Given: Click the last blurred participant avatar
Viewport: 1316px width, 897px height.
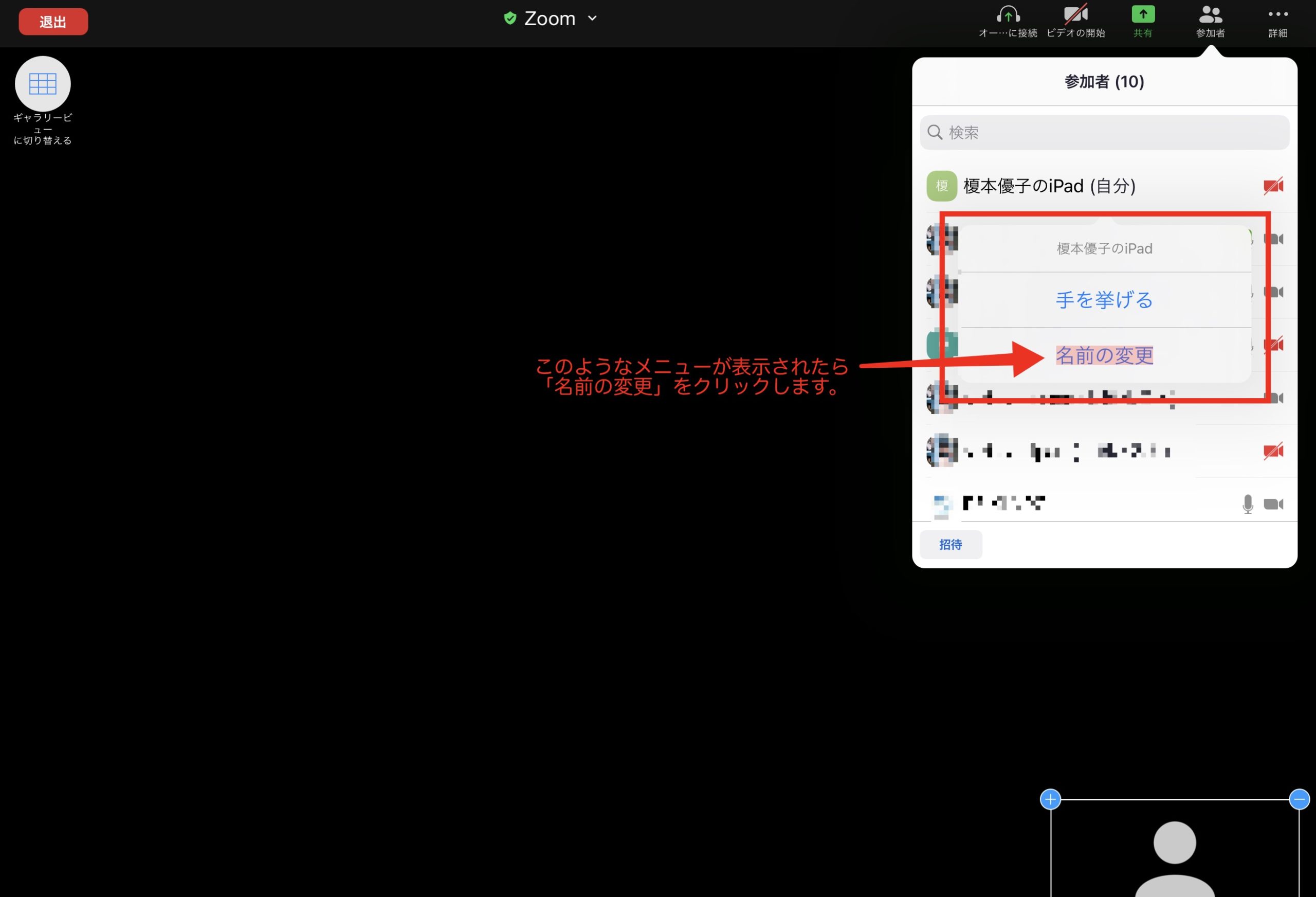Looking at the screenshot, I should click(942, 506).
